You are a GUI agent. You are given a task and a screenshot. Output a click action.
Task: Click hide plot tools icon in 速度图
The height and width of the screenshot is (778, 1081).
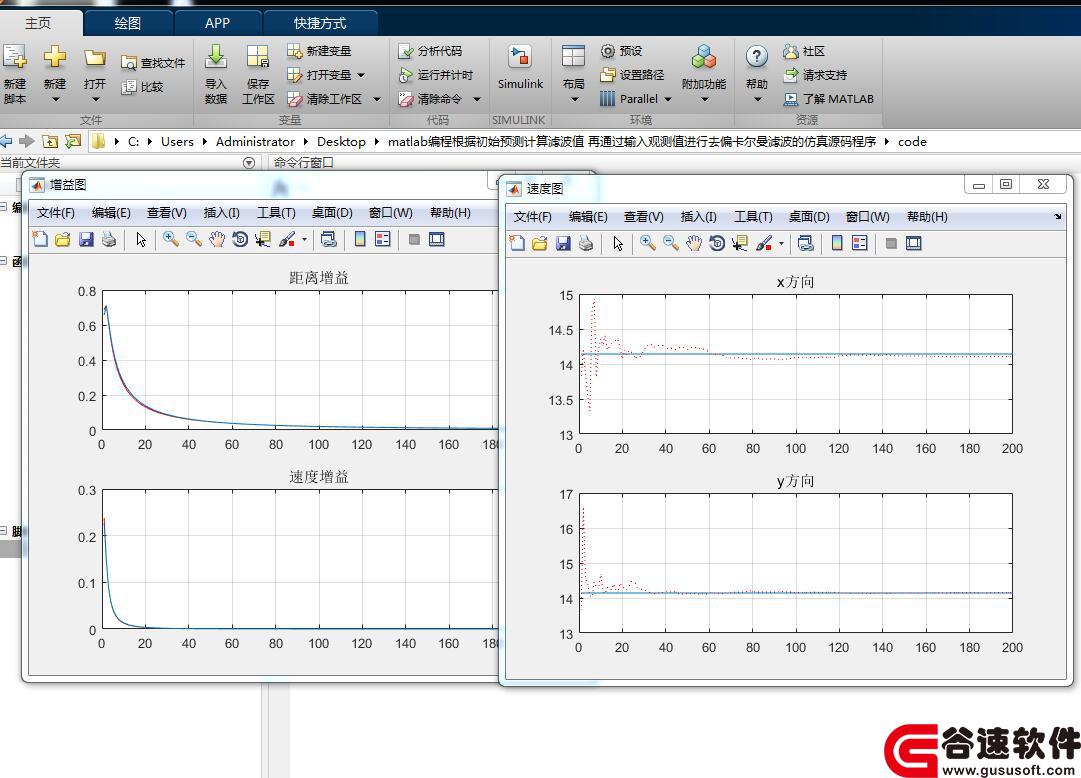[891, 243]
